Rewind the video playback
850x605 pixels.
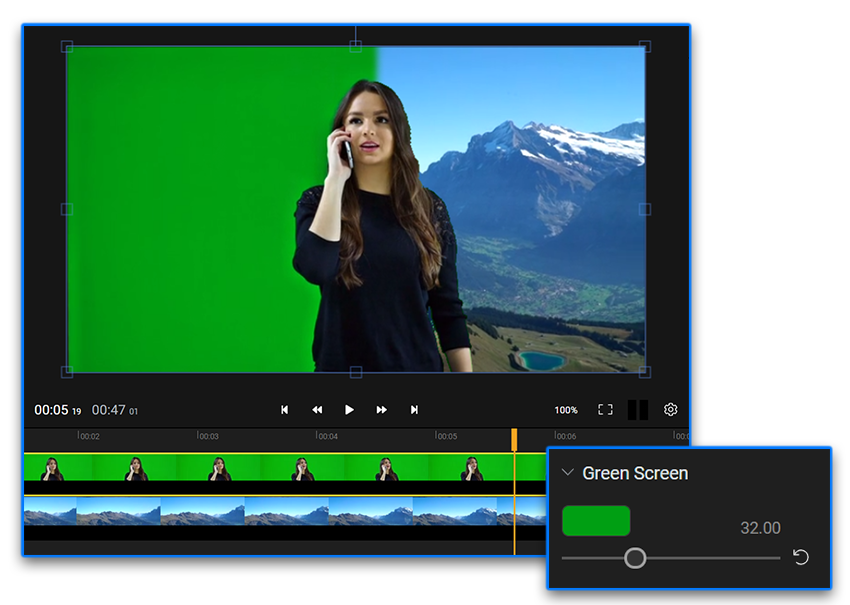click(x=317, y=410)
